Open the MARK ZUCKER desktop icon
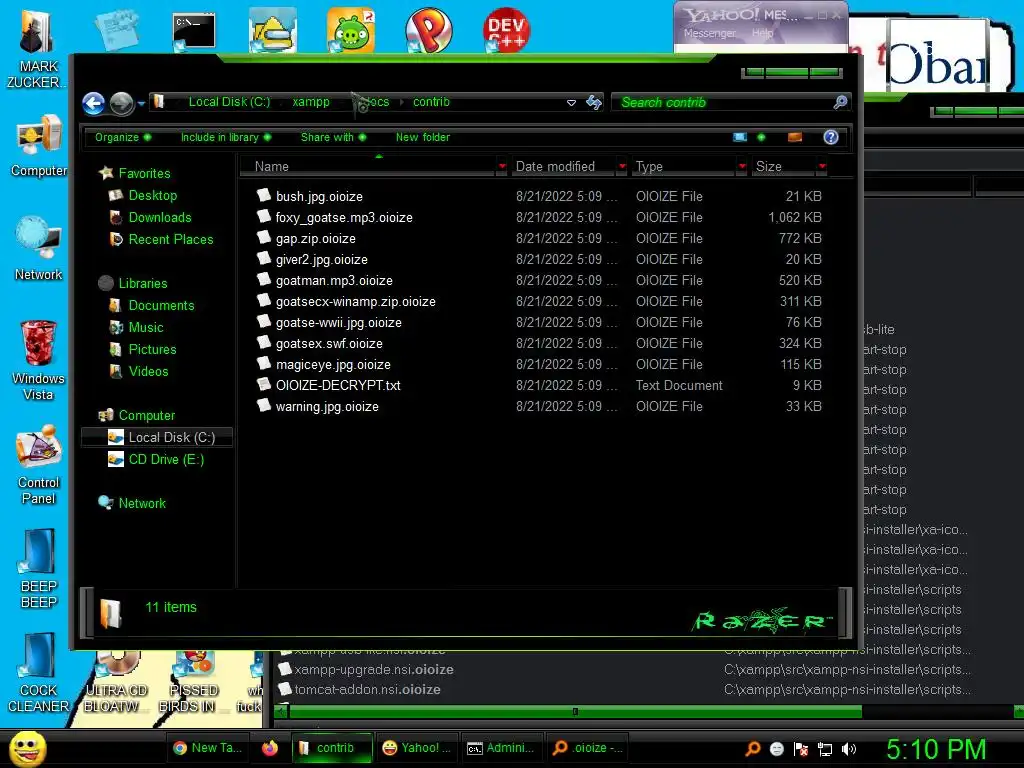 tap(37, 48)
